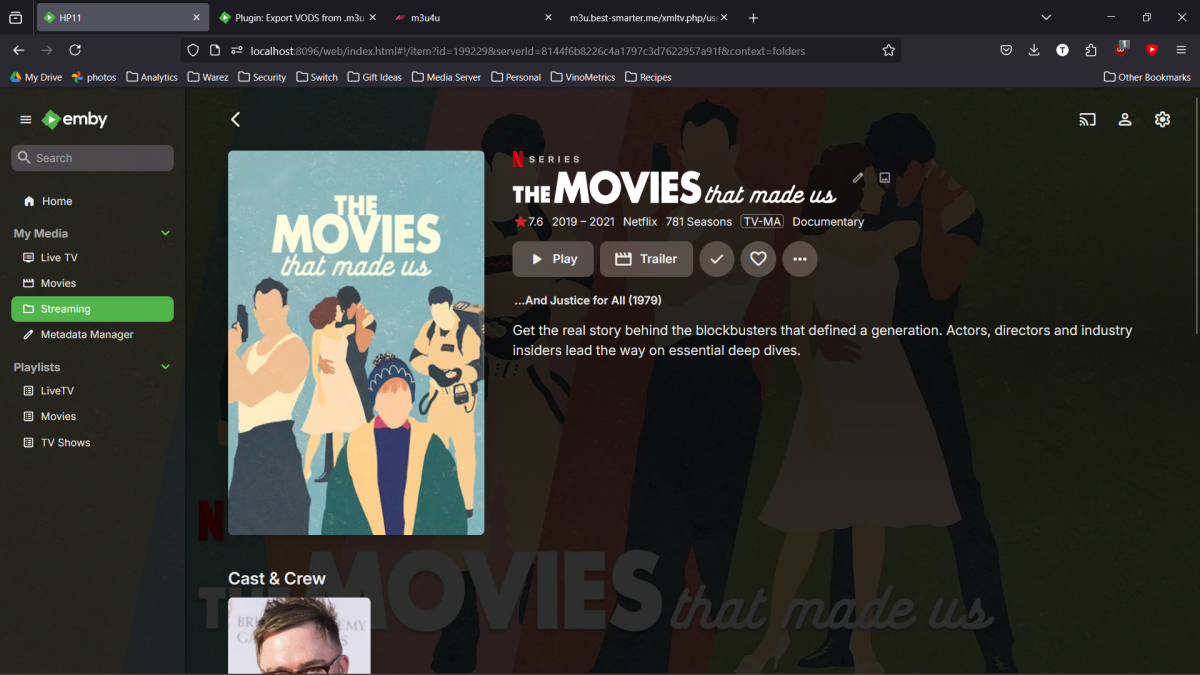Image resolution: width=1200 pixels, height=675 pixels.
Task: Open the Cast to device icon
Action: [x=1087, y=119]
